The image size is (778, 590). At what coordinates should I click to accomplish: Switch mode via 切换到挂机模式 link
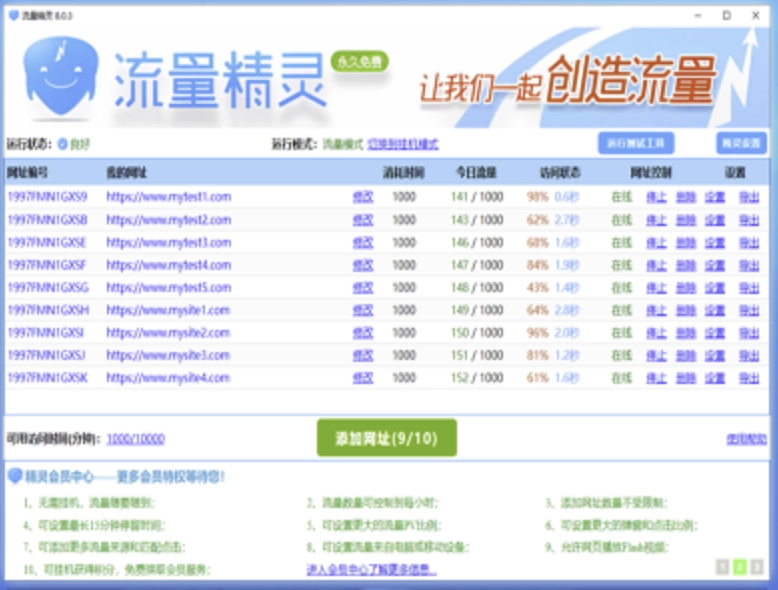pyautogui.click(x=403, y=144)
